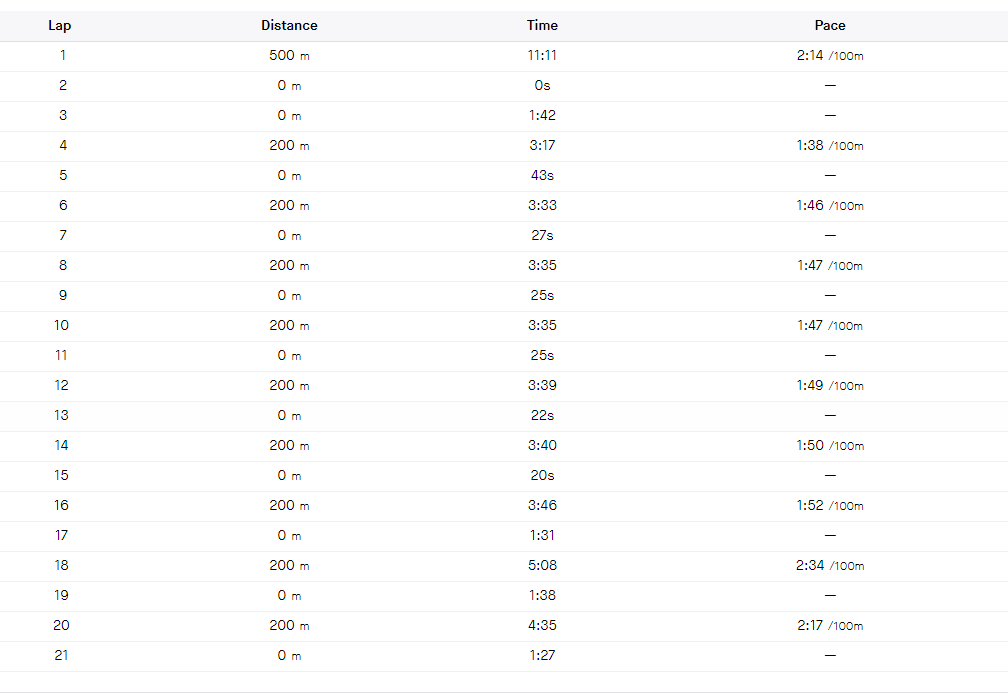
Task: Click lap 6 pace 1:46 /100m
Action: click(x=830, y=206)
